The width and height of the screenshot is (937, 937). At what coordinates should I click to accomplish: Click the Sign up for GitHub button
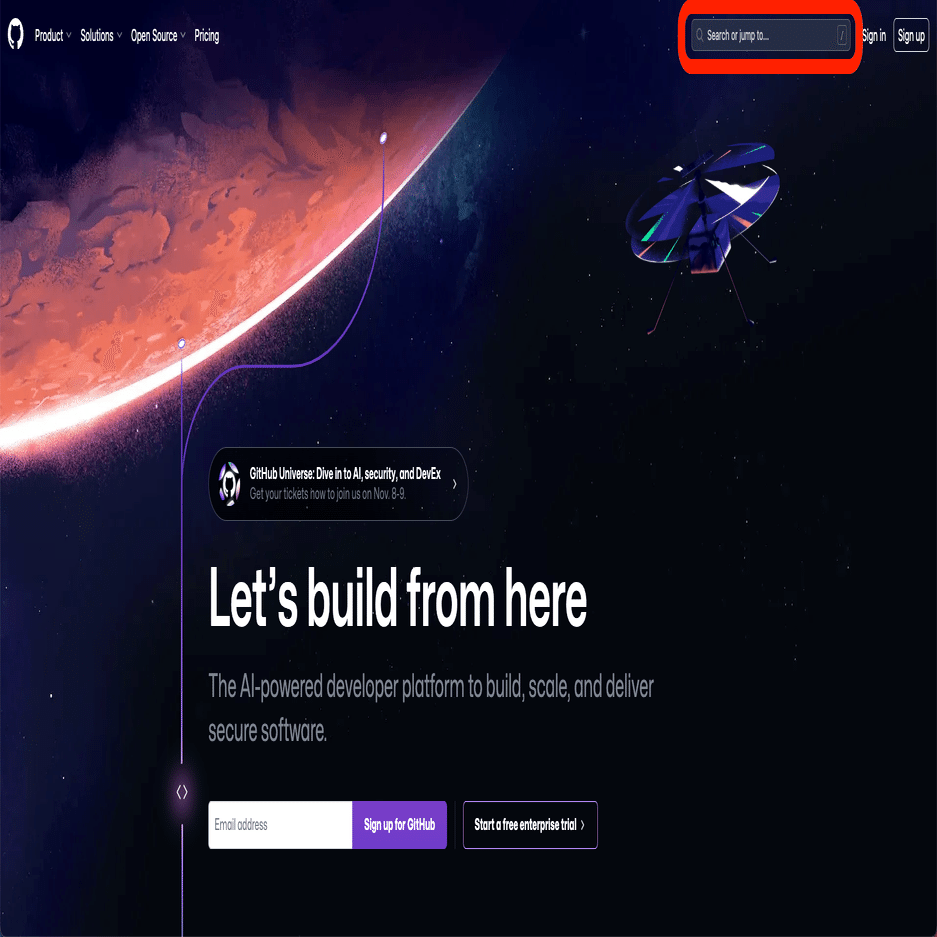pyautogui.click(x=399, y=825)
